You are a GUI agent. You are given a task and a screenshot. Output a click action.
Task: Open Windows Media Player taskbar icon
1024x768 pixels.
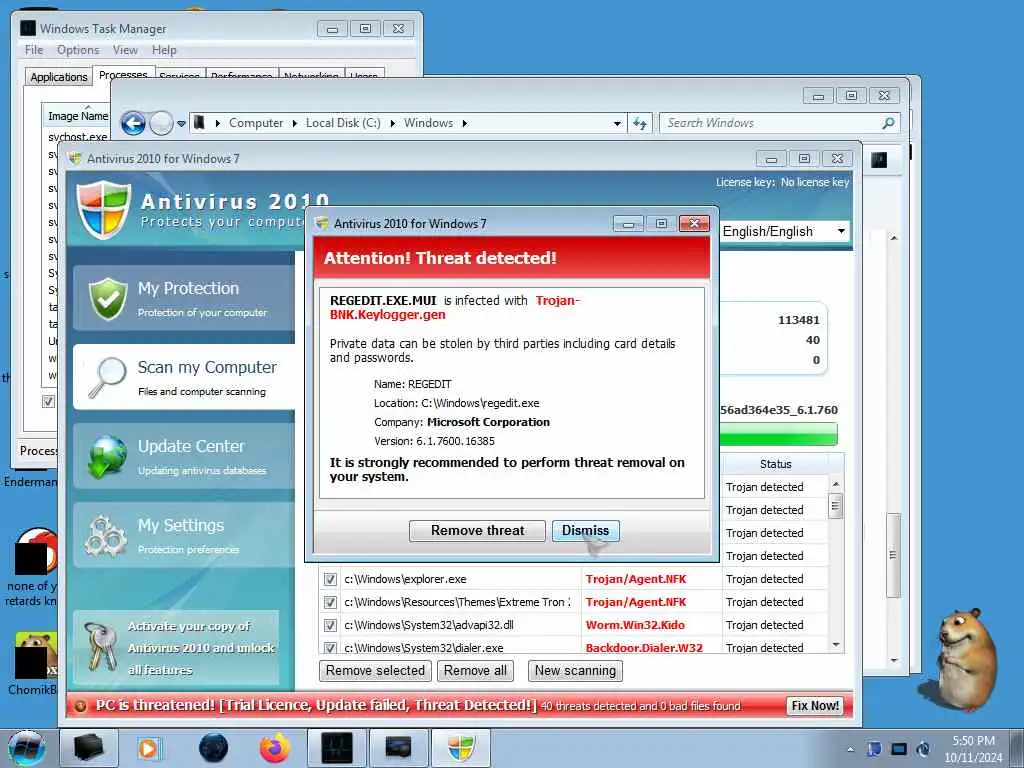[x=148, y=748]
